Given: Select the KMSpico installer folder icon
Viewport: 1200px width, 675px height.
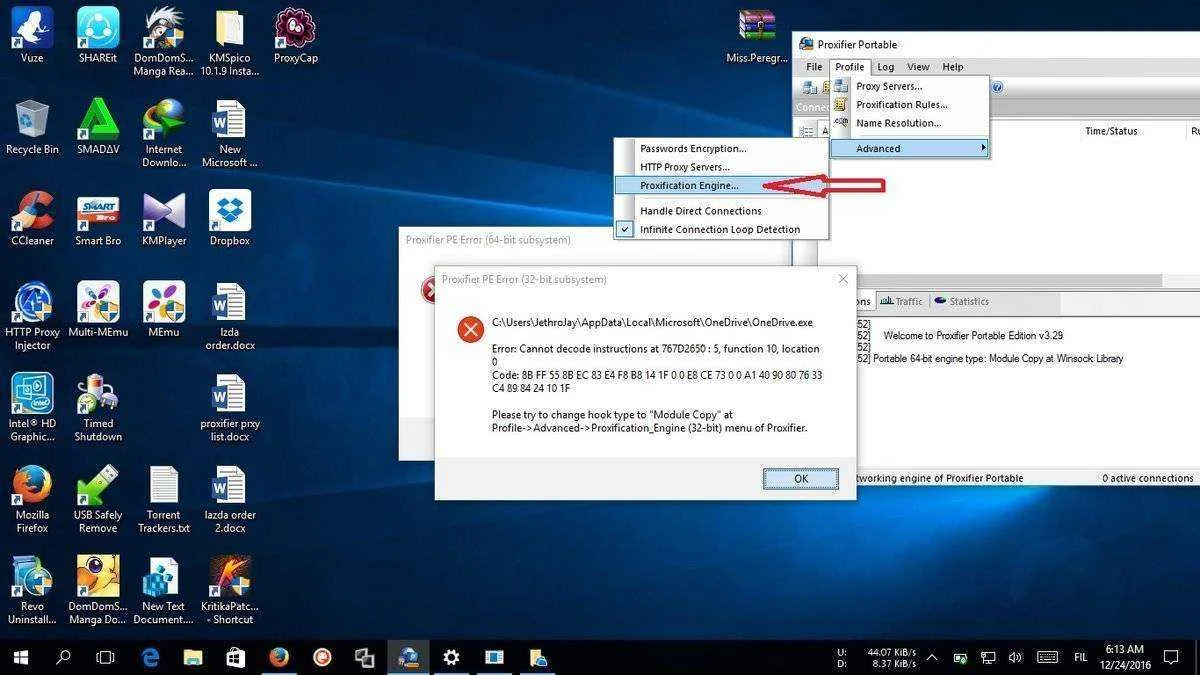Looking at the screenshot, I should tap(230, 42).
